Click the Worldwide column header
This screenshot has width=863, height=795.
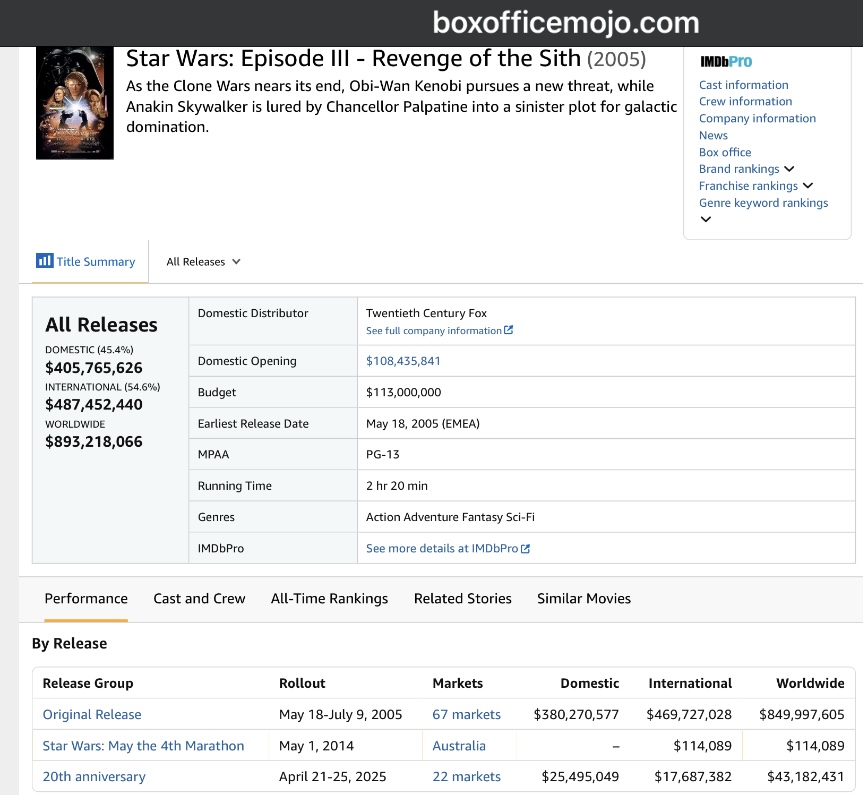click(x=810, y=683)
